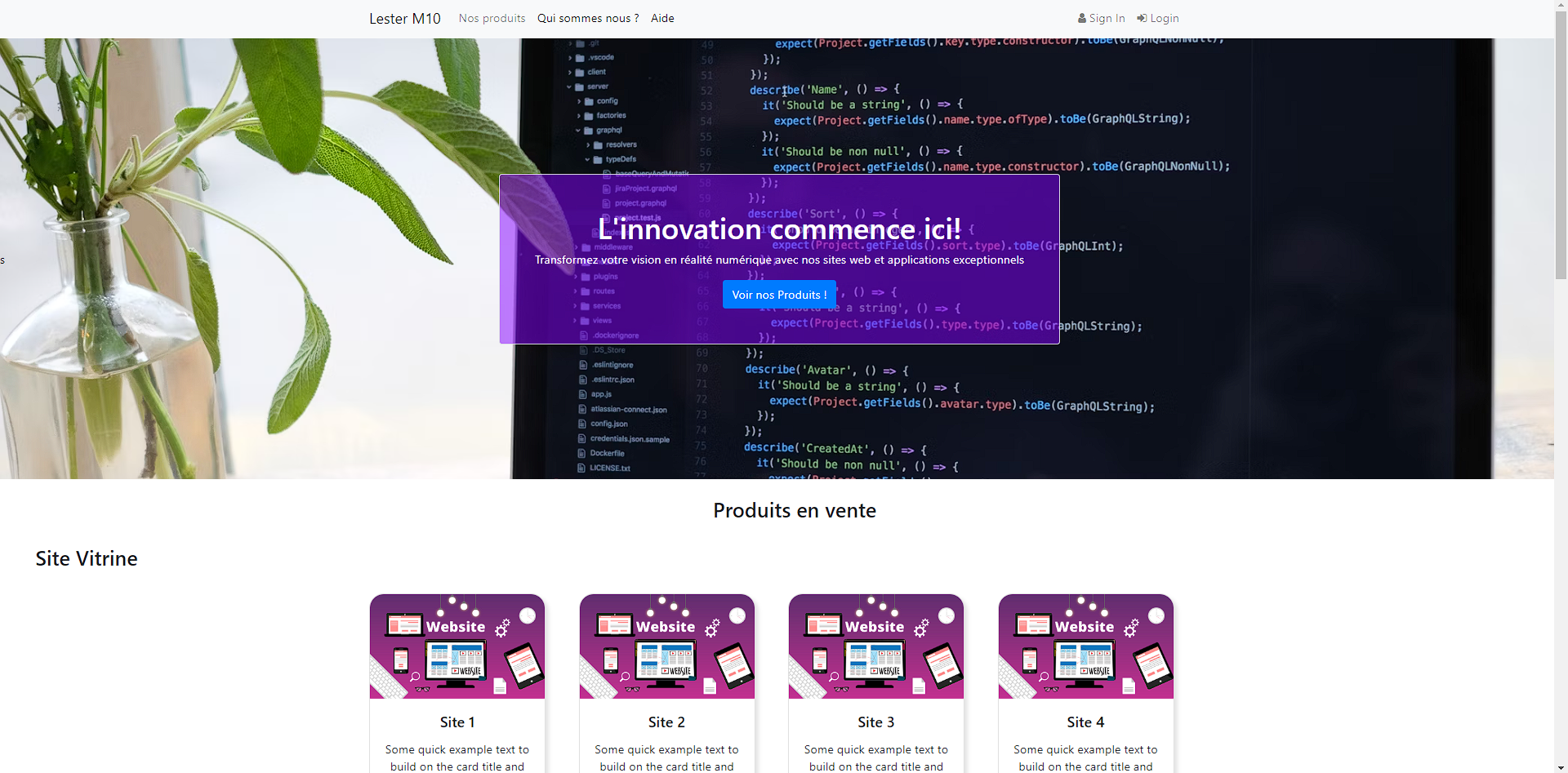Click the Login link
Screen dimensions: 1568x773
point(1164,19)
